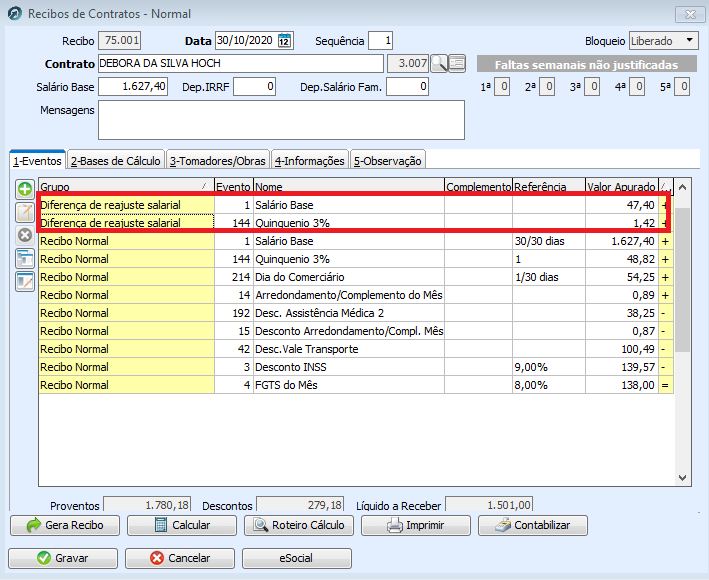Click the table layout icon in sidebar
This screenshot has width=709, height=580.
click(x=25, y=259)
